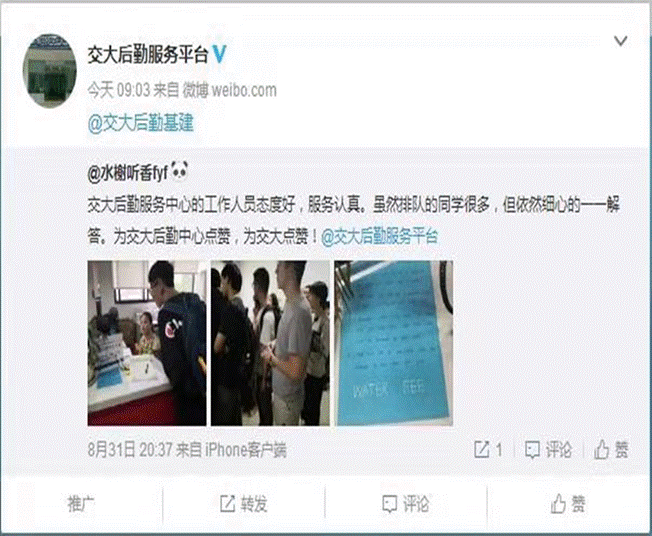The height and width of the screenshot is (536, 652).
Task: Click the 交大后勤服务平台 profile avatar
Action: click(50, 71)
